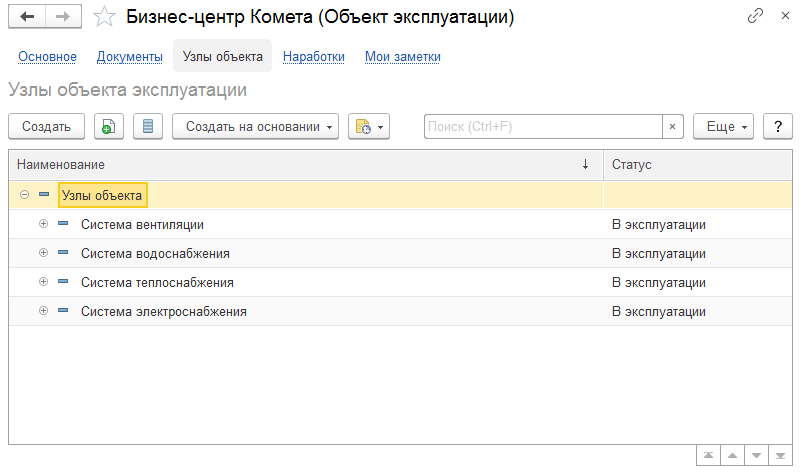Screen dimensions: 807x475
Task: Collapse the Узлы объекта root node
Action: click(x=24, y=195)
